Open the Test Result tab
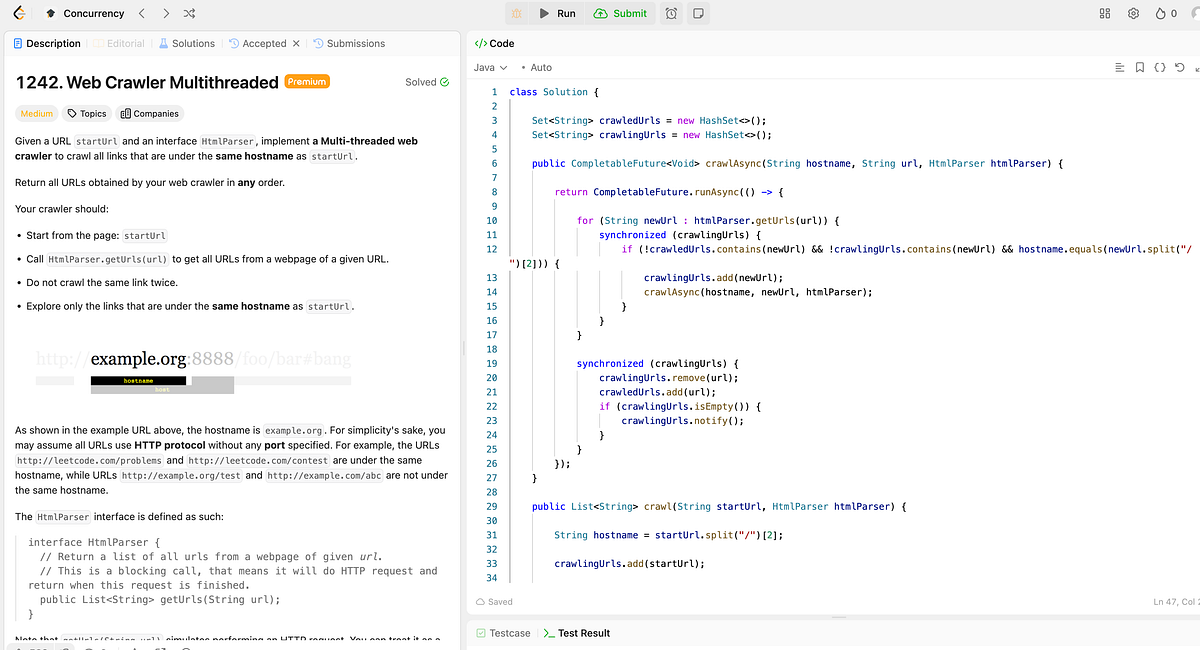Image resolution: width=1200 pixels, height=650 pixels. (583, 632)
